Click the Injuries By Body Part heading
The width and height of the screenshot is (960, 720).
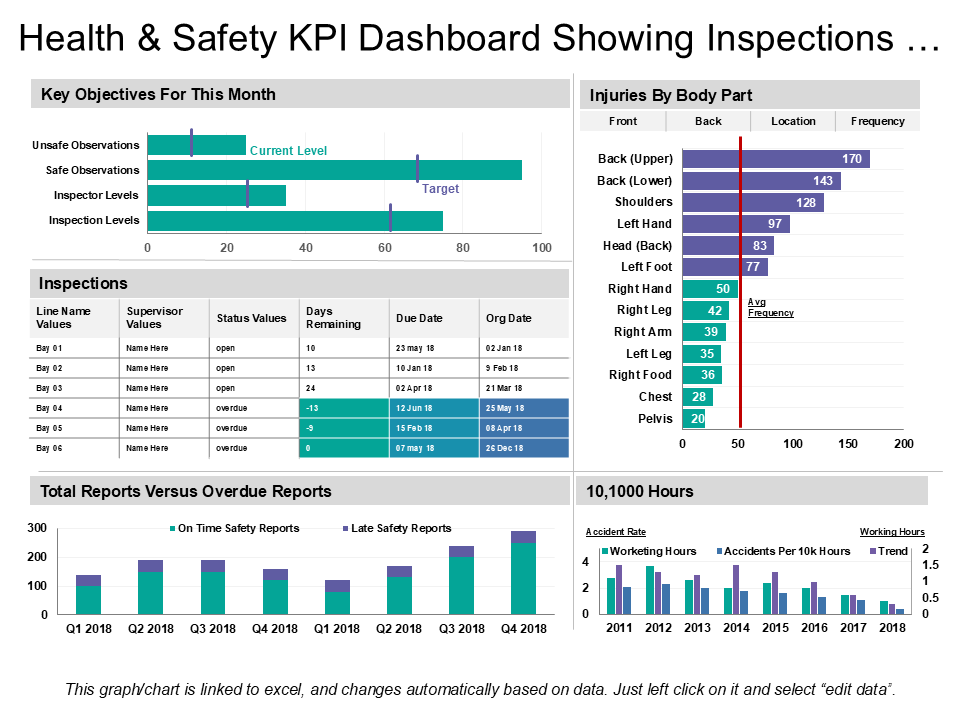(670, 96)
